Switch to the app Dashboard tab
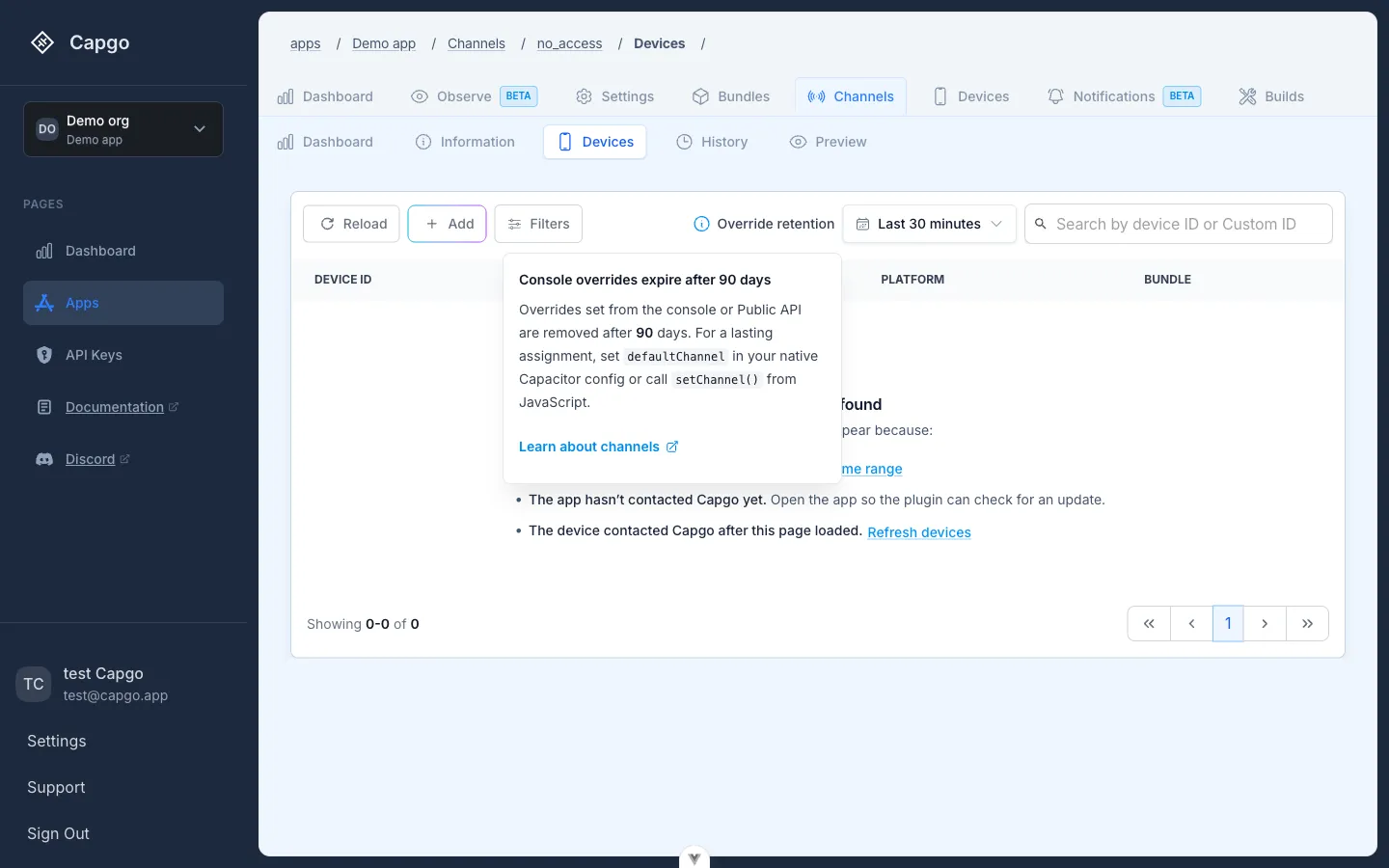Image resolution: width=1389 pixels, height=868 pixels. point(325,96)
